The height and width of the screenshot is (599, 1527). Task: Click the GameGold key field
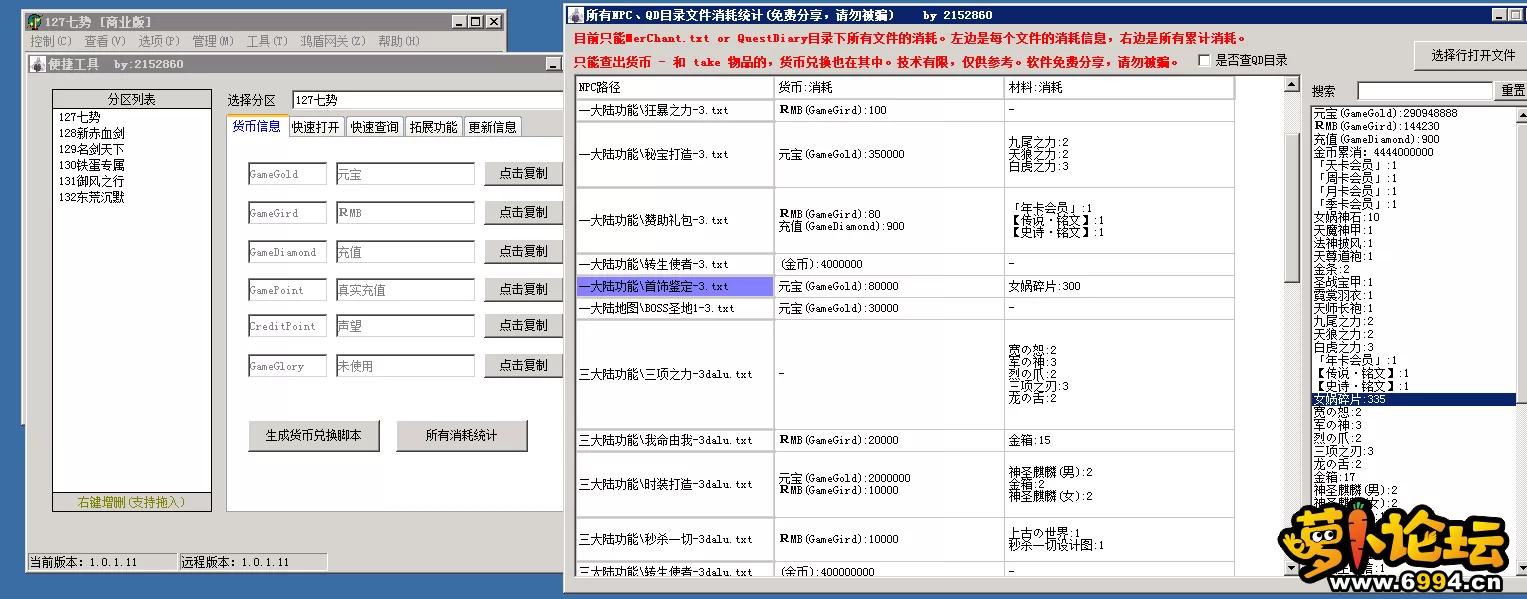tap(287, 174)
